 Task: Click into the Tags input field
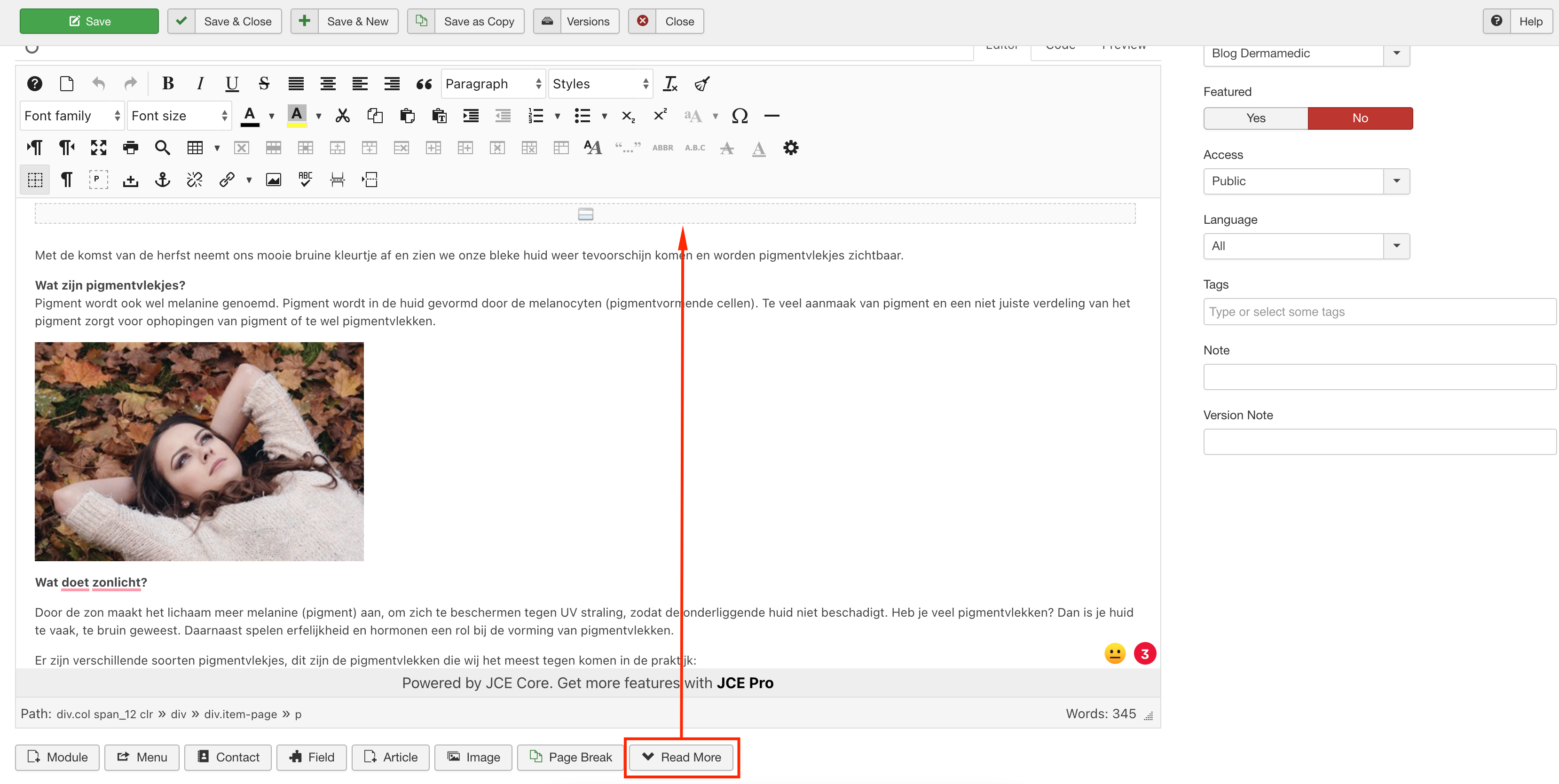click(1378, 312)
